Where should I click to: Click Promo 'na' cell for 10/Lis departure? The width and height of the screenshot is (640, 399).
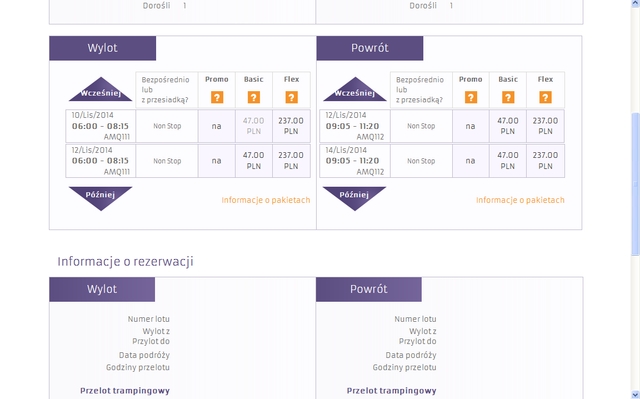[217, 126]
